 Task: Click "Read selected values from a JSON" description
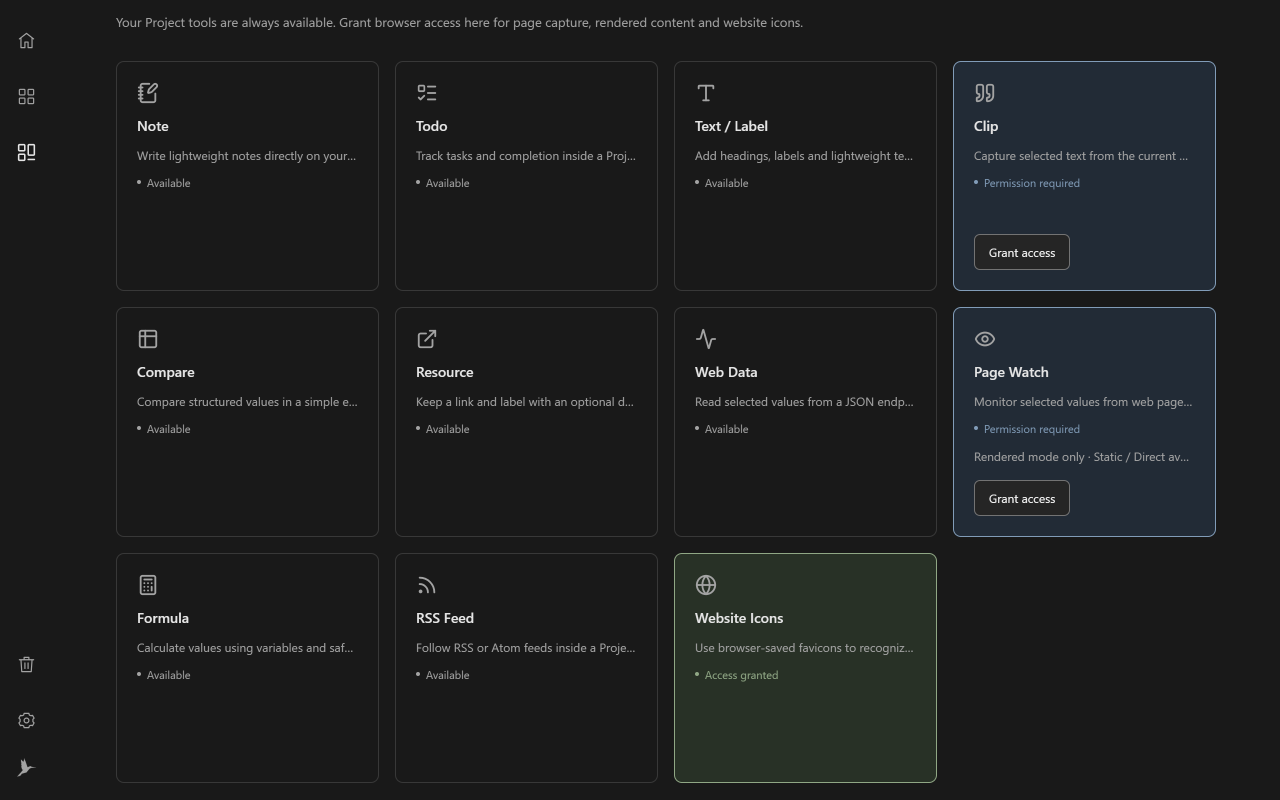[x=804, y=402]
